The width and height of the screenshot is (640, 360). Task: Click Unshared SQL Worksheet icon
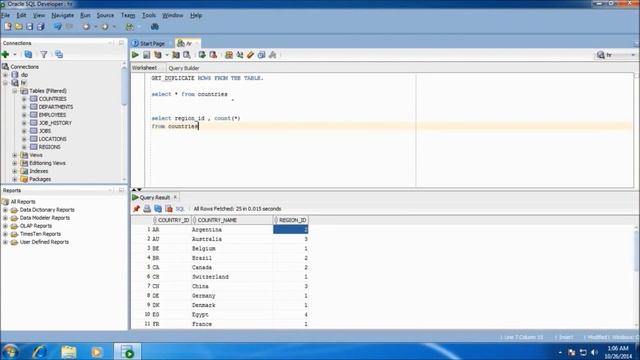(x=229, y=55)
